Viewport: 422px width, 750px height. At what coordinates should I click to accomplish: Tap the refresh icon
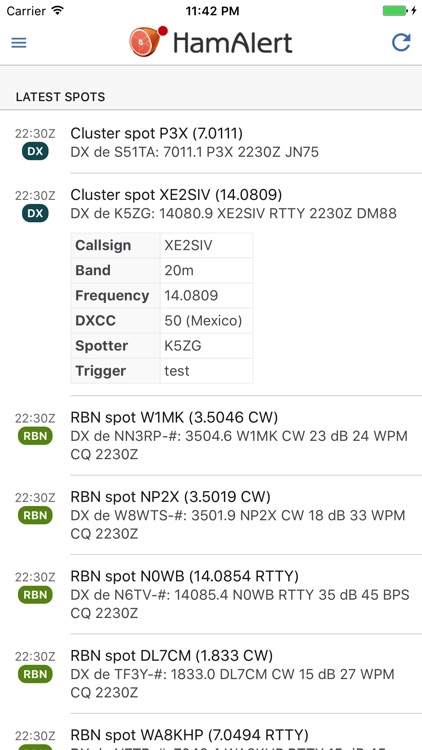(401, 43)
